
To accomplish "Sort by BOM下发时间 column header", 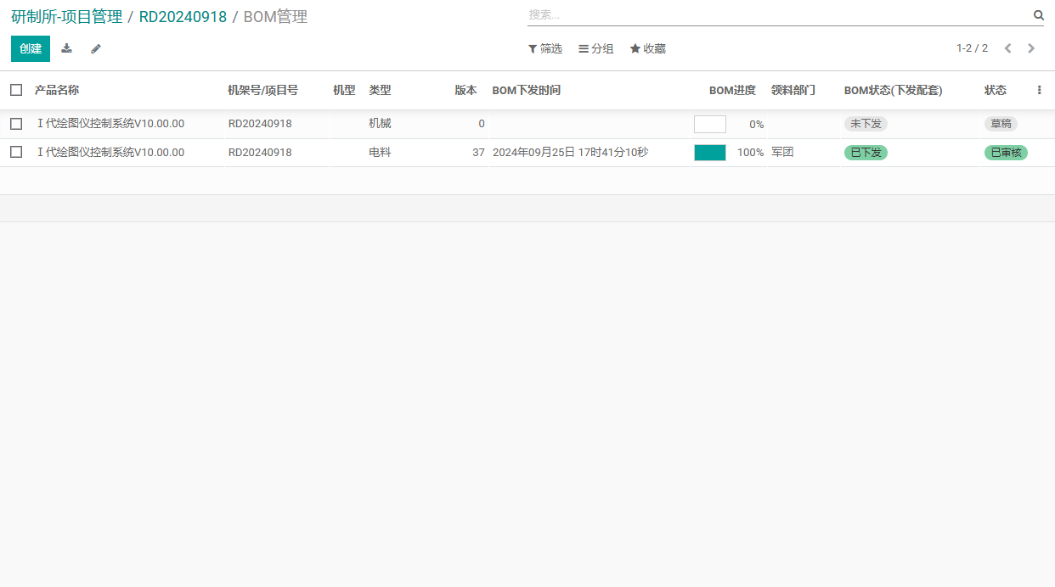I will coord(526,90).
